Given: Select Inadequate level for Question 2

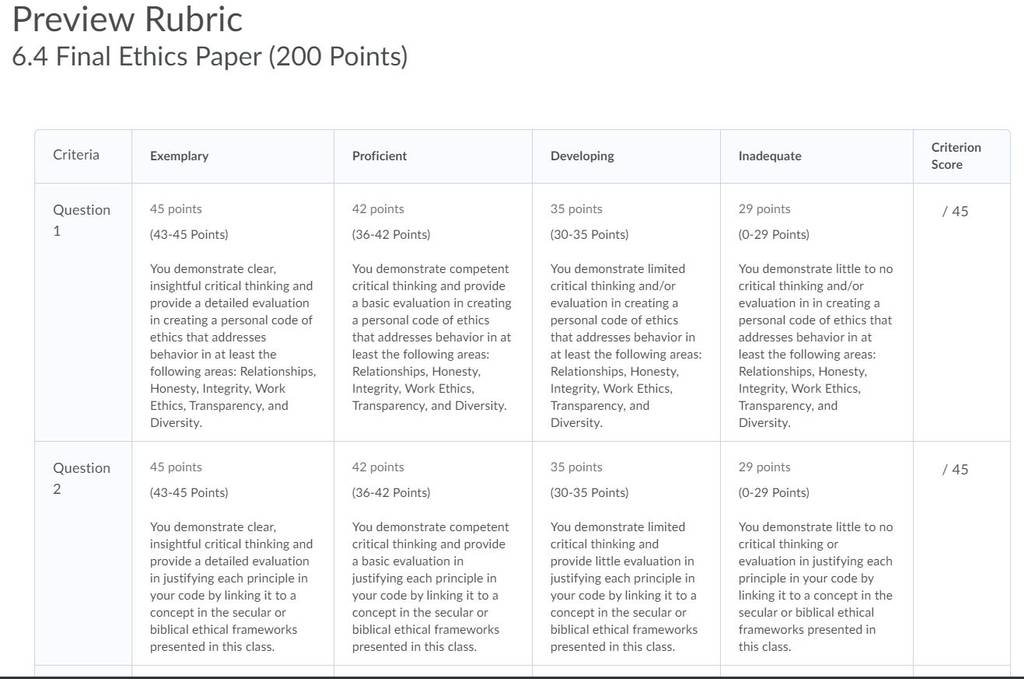Looking at the screenshot, I should click(816, 554).
